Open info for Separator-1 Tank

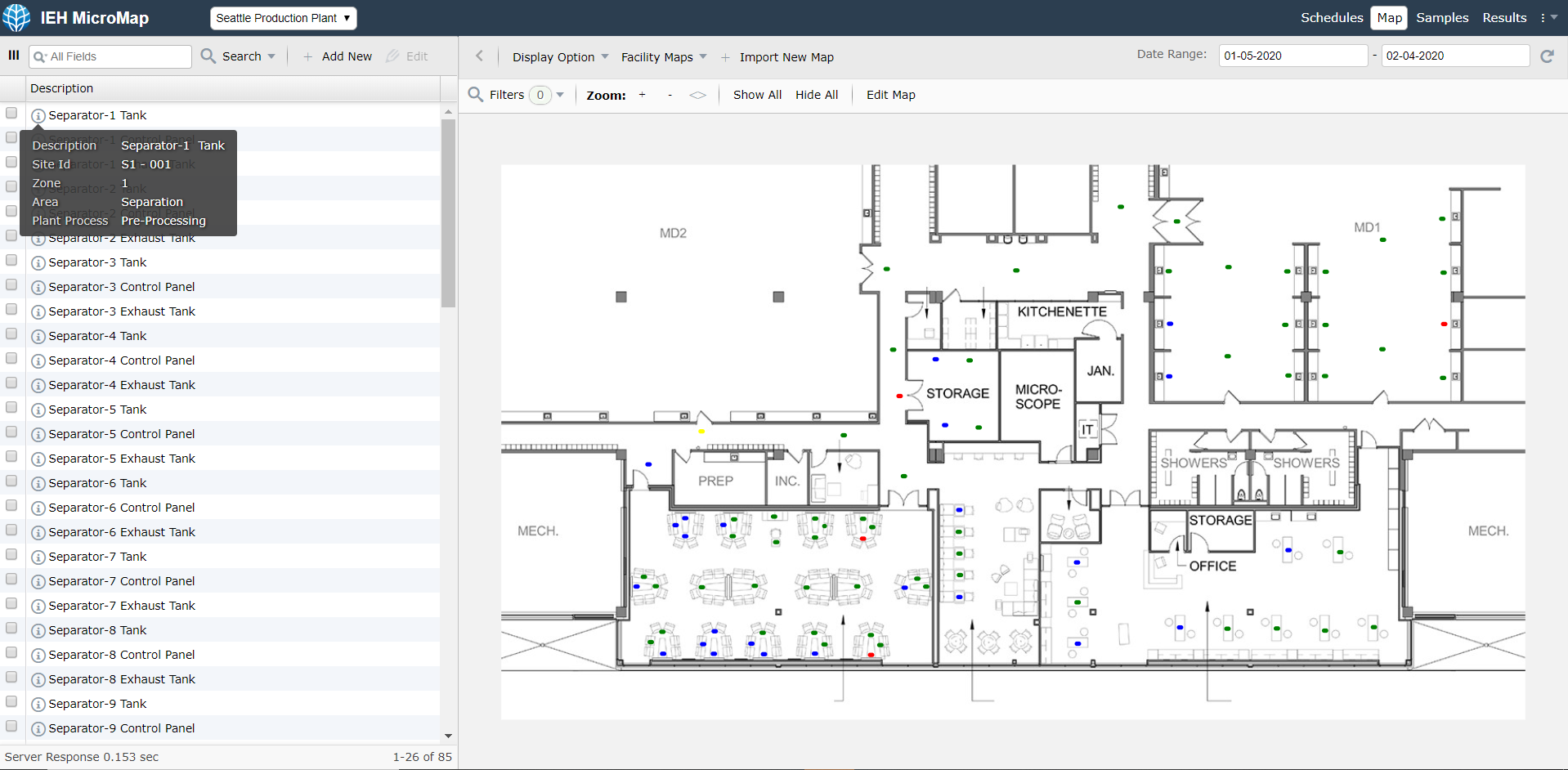[38, 116]
